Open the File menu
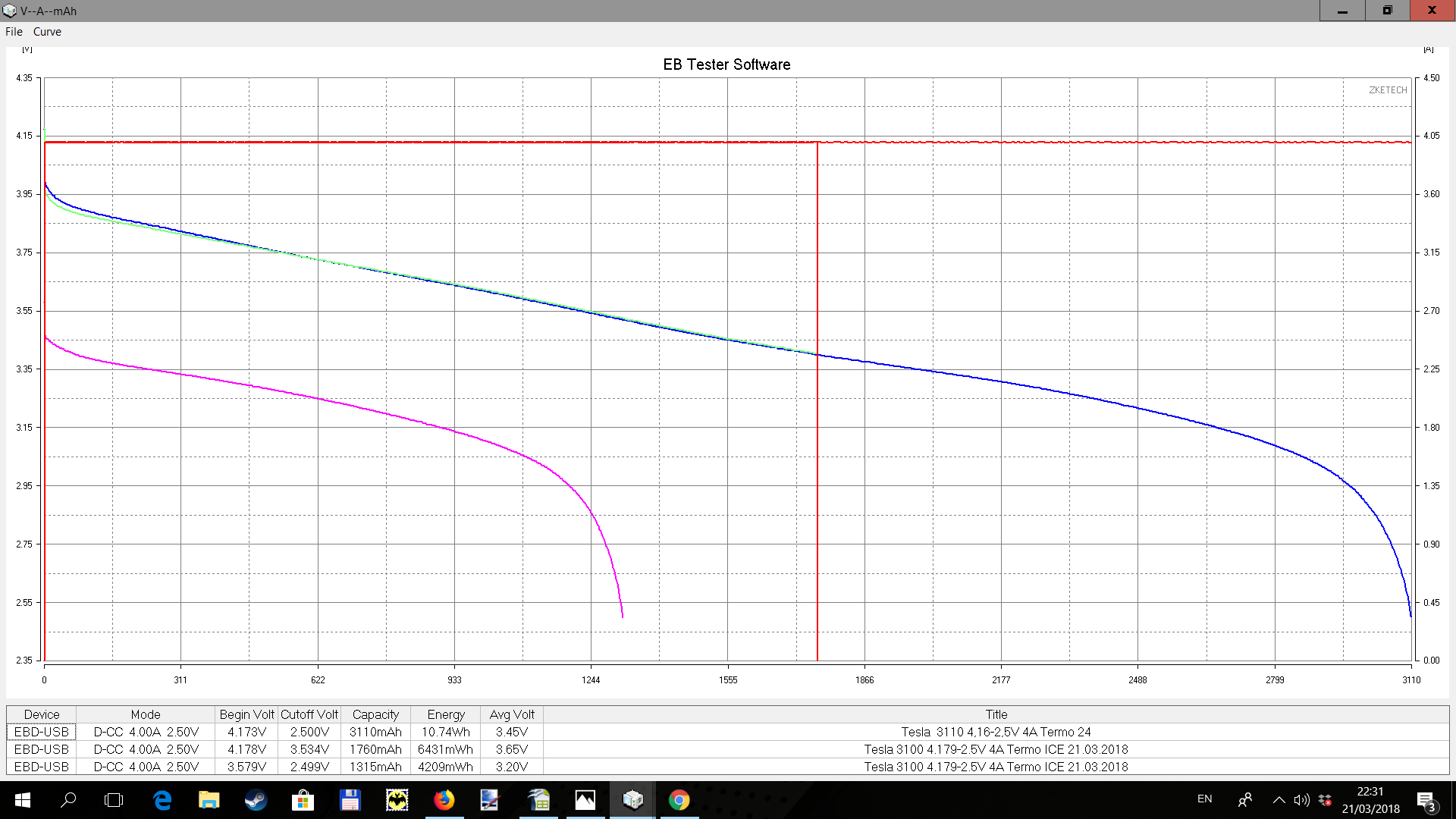 coord(14,32)
